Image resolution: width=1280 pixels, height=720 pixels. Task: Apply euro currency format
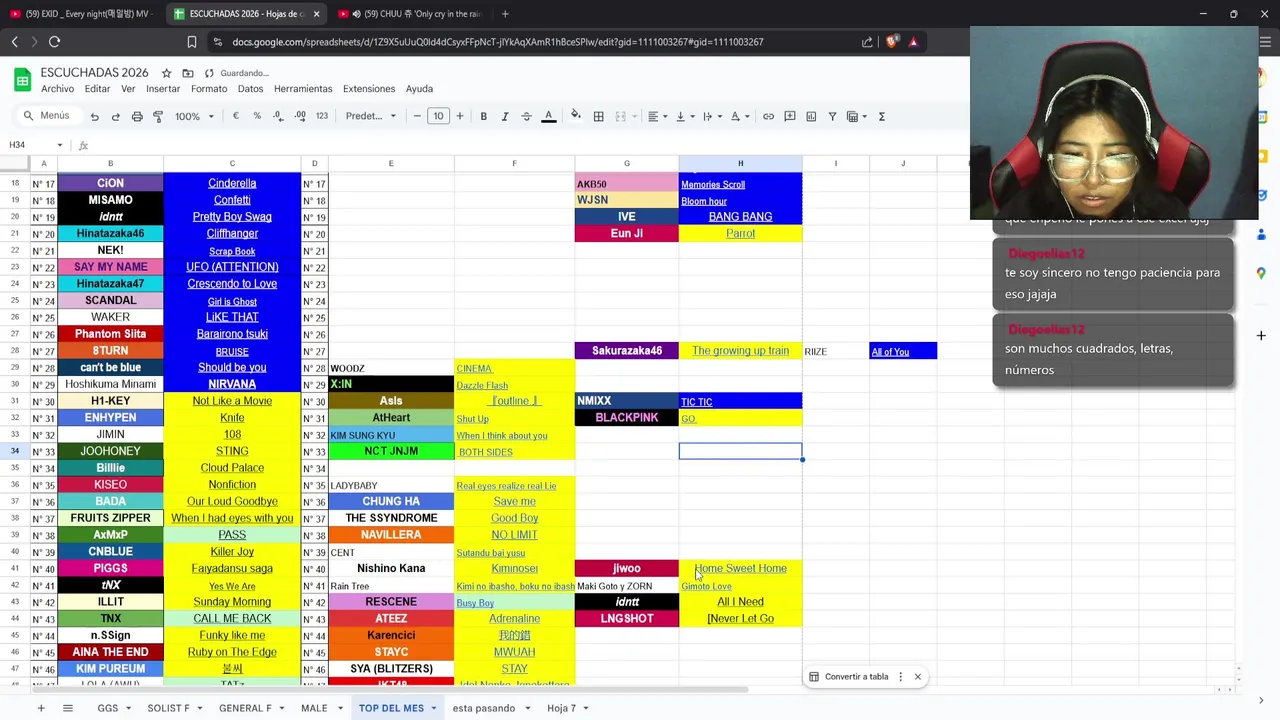(236, 116)
